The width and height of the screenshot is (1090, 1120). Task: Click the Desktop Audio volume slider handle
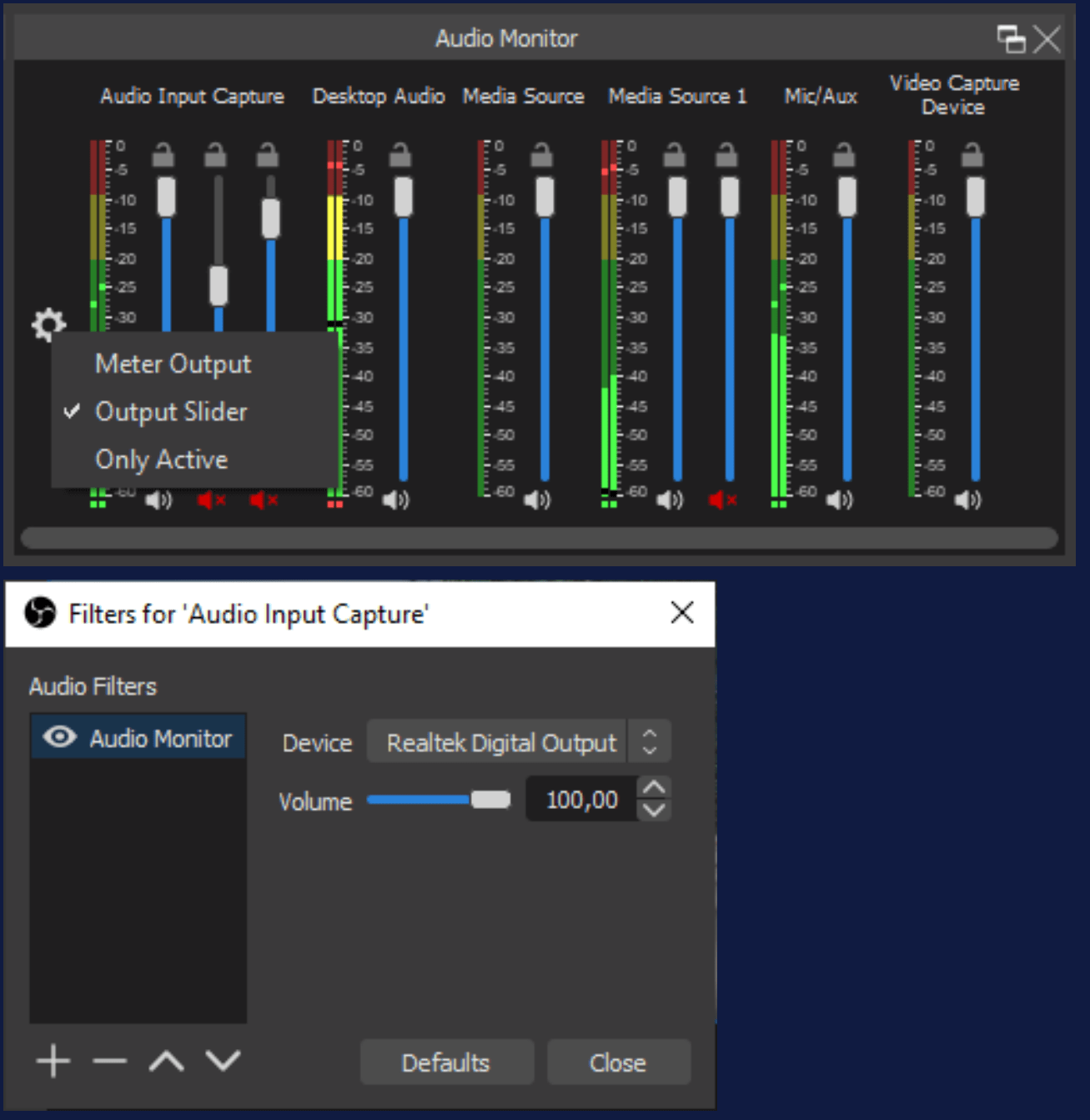404,197
